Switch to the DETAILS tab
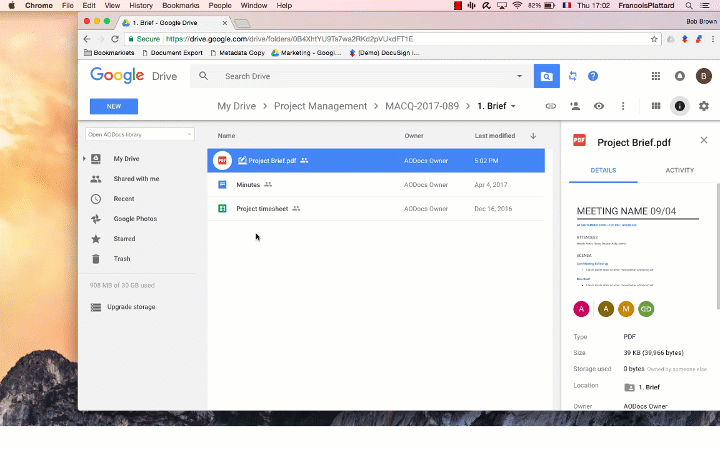 [x=603, y=170]
